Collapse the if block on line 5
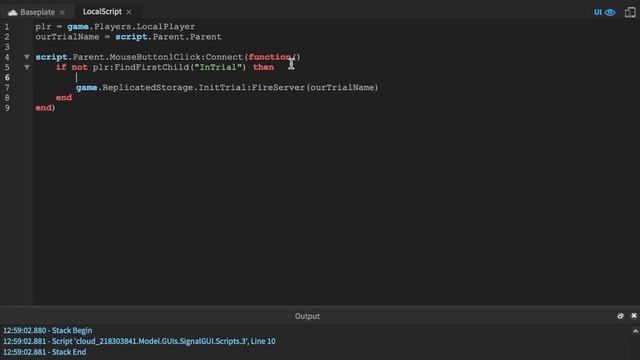The width and height of the screenshot is (640, 360). point(27,67)
